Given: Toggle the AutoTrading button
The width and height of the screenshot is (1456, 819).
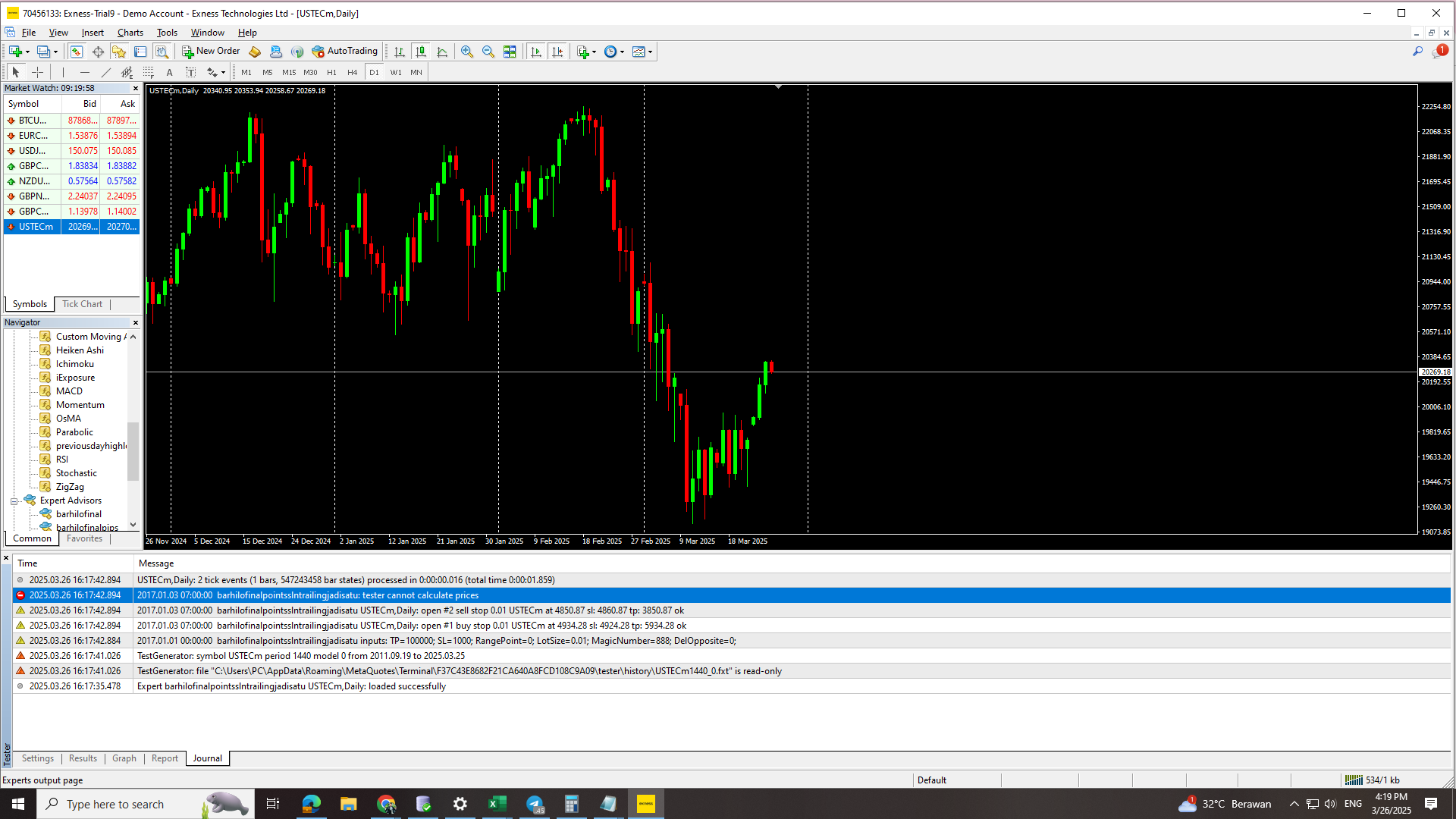Looking at the screenshot, I should [344, 52].
